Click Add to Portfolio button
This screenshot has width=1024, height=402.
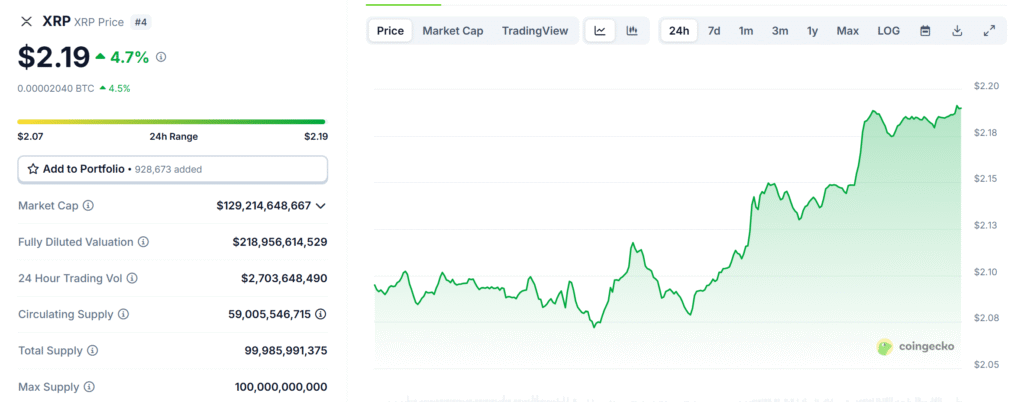coord(172,169)
